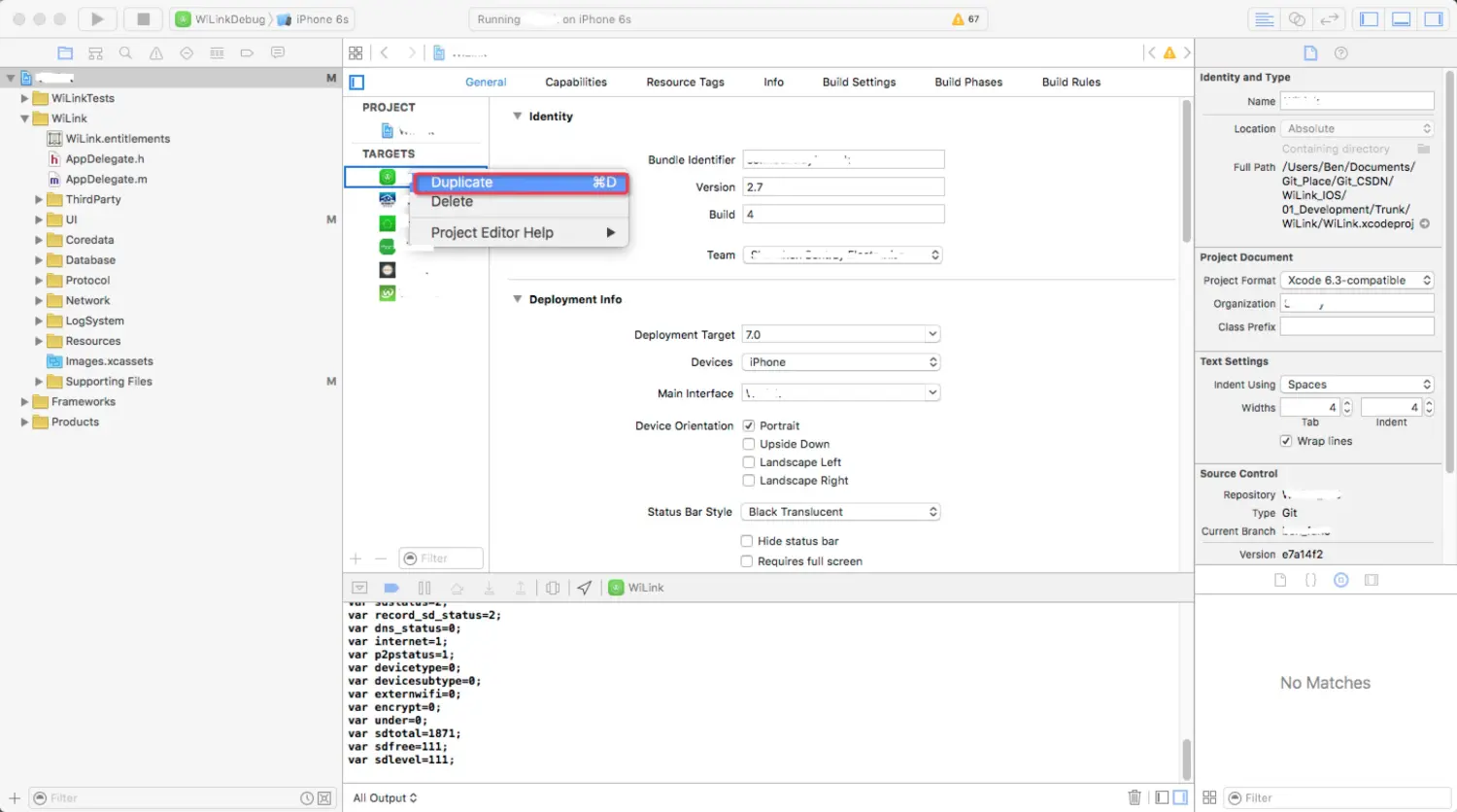Click the Class Prefix text field
This screenshot has width=1457, height=812.
click(1357, 327)
